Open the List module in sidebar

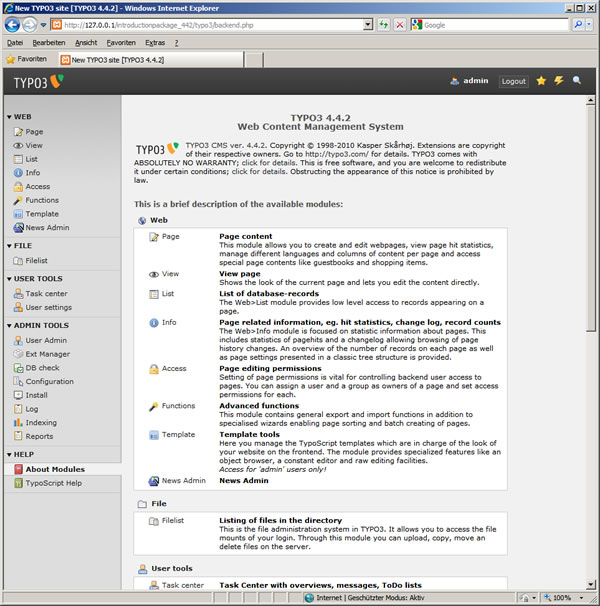tap(32, 159)
